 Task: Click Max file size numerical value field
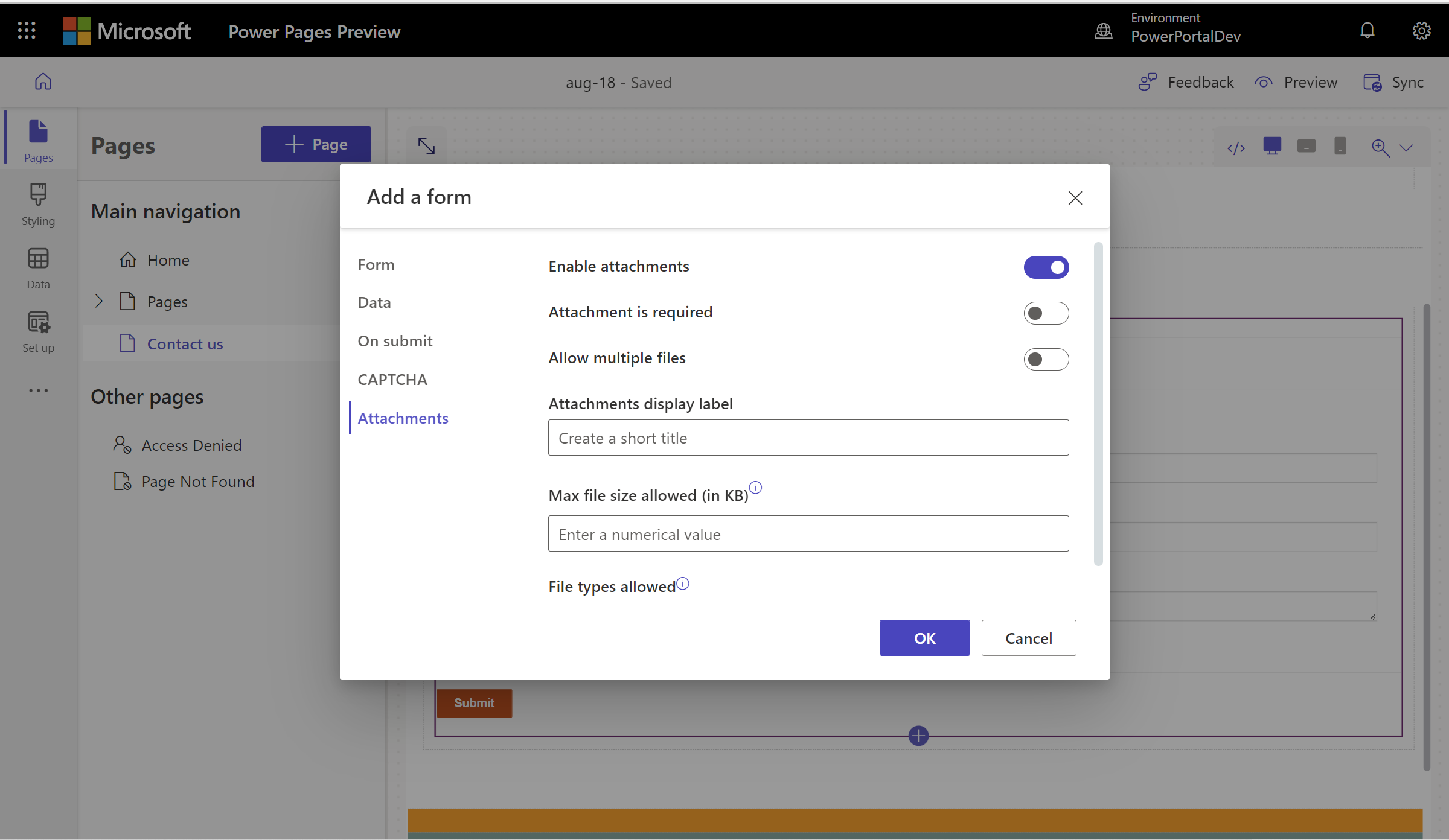coord(808,533)
